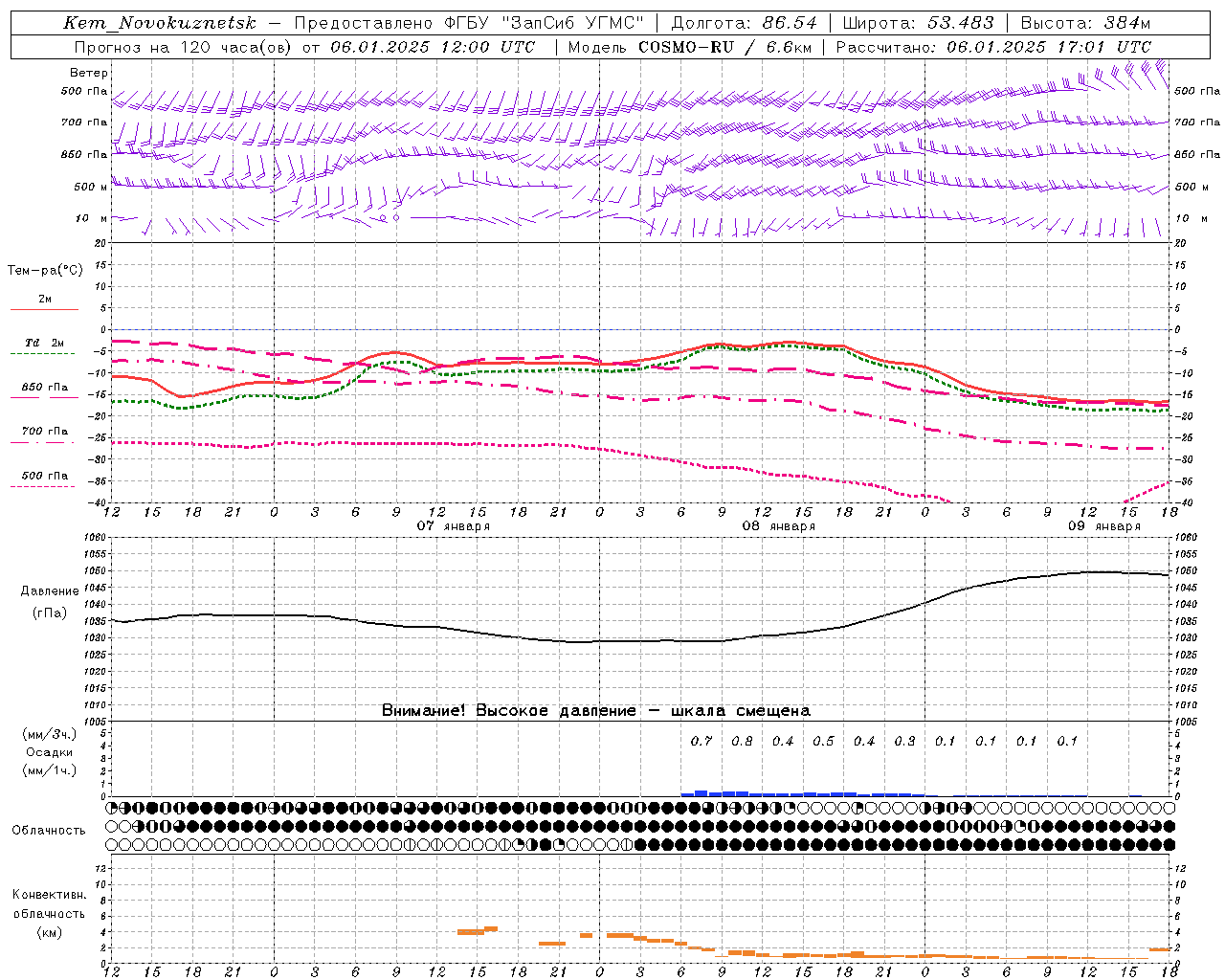Click the 09 января date label
The height and width of the screenshot is (980, 1225).
click(x=1104, y=526)
